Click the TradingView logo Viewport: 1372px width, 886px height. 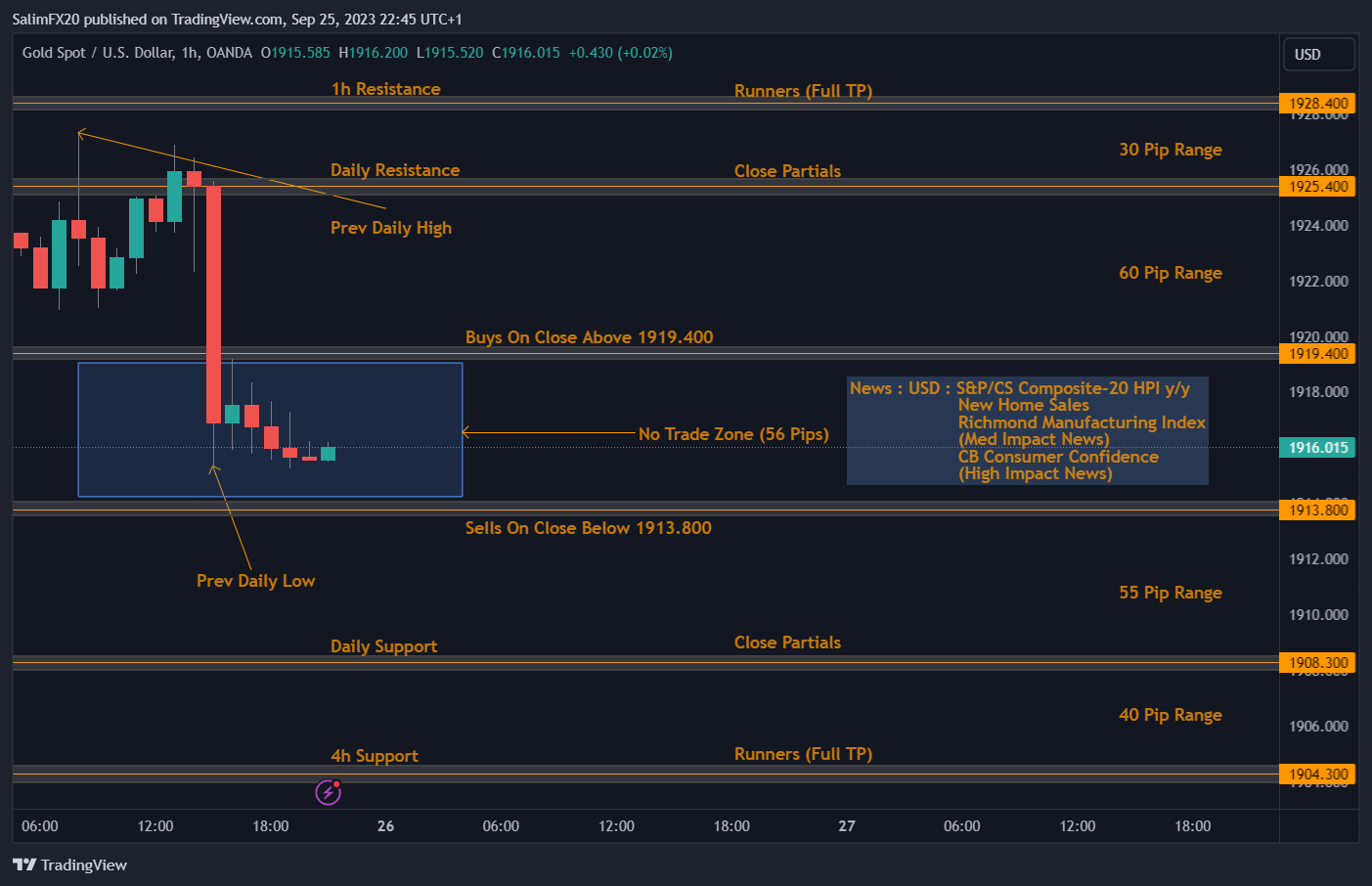point(68,864)
